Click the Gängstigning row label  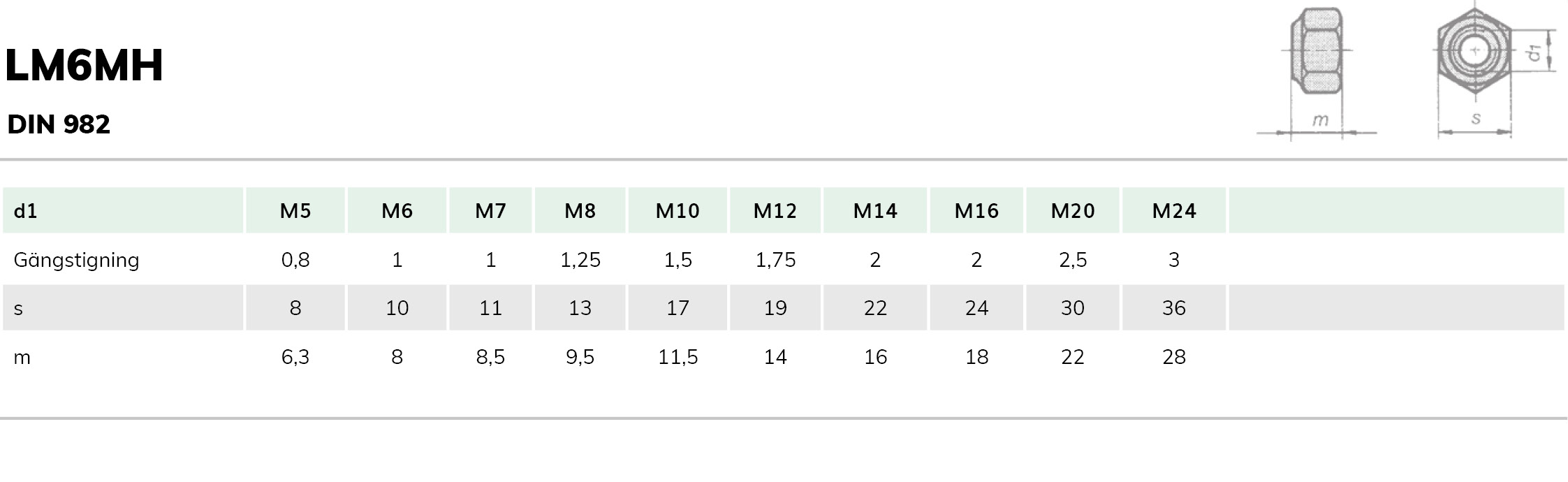[x=77, y=261]
